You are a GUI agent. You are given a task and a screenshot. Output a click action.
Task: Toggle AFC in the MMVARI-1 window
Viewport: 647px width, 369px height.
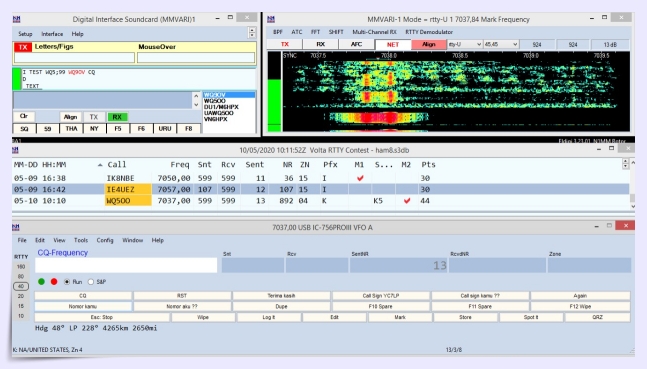tap(357, 44)
